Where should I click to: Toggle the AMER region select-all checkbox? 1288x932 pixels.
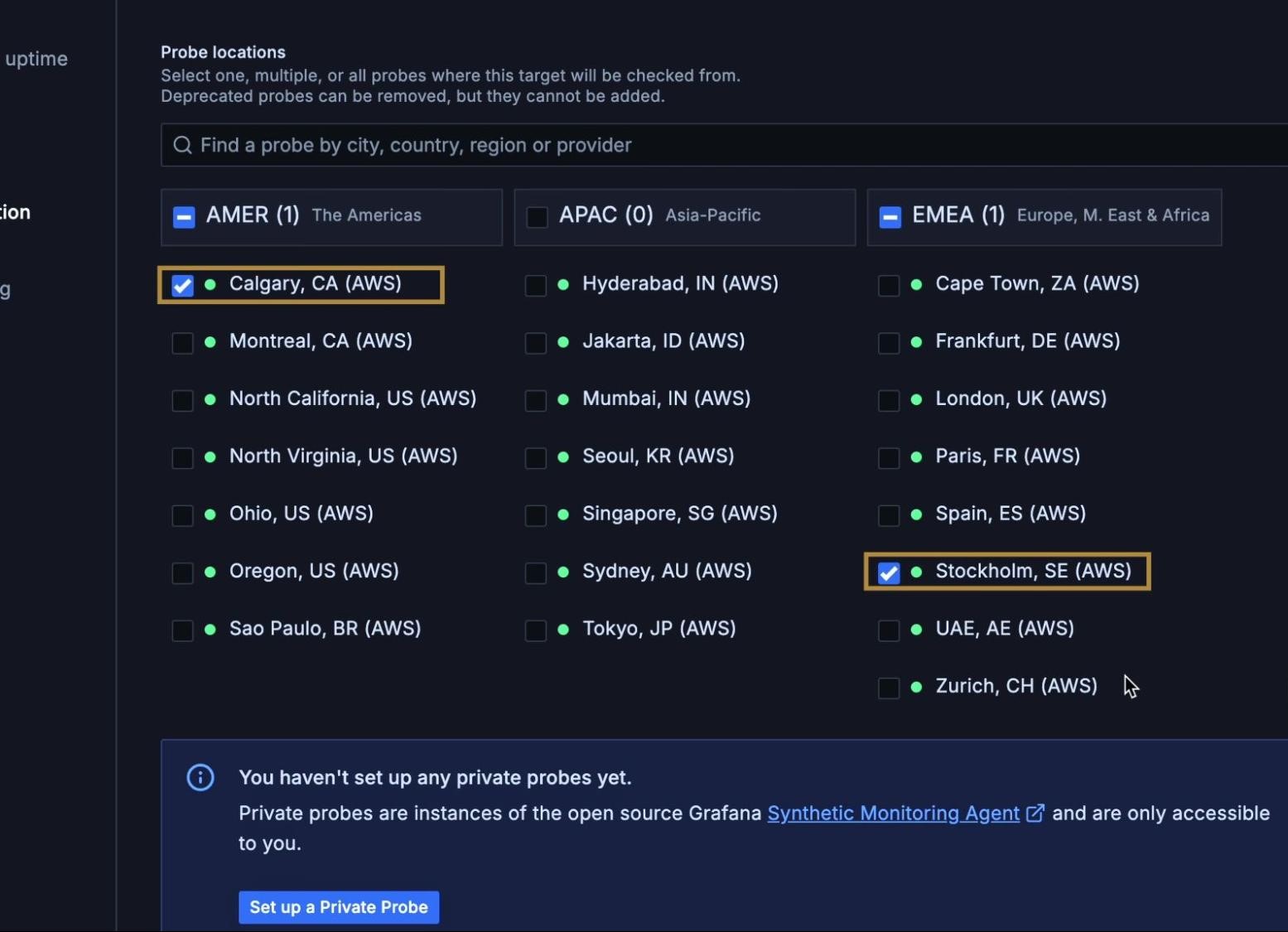[x=184, y=217]
